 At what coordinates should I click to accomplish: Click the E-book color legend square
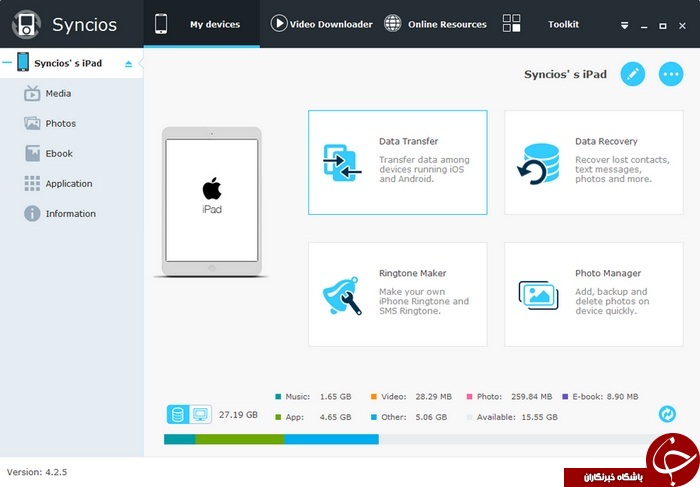[565, 396]
